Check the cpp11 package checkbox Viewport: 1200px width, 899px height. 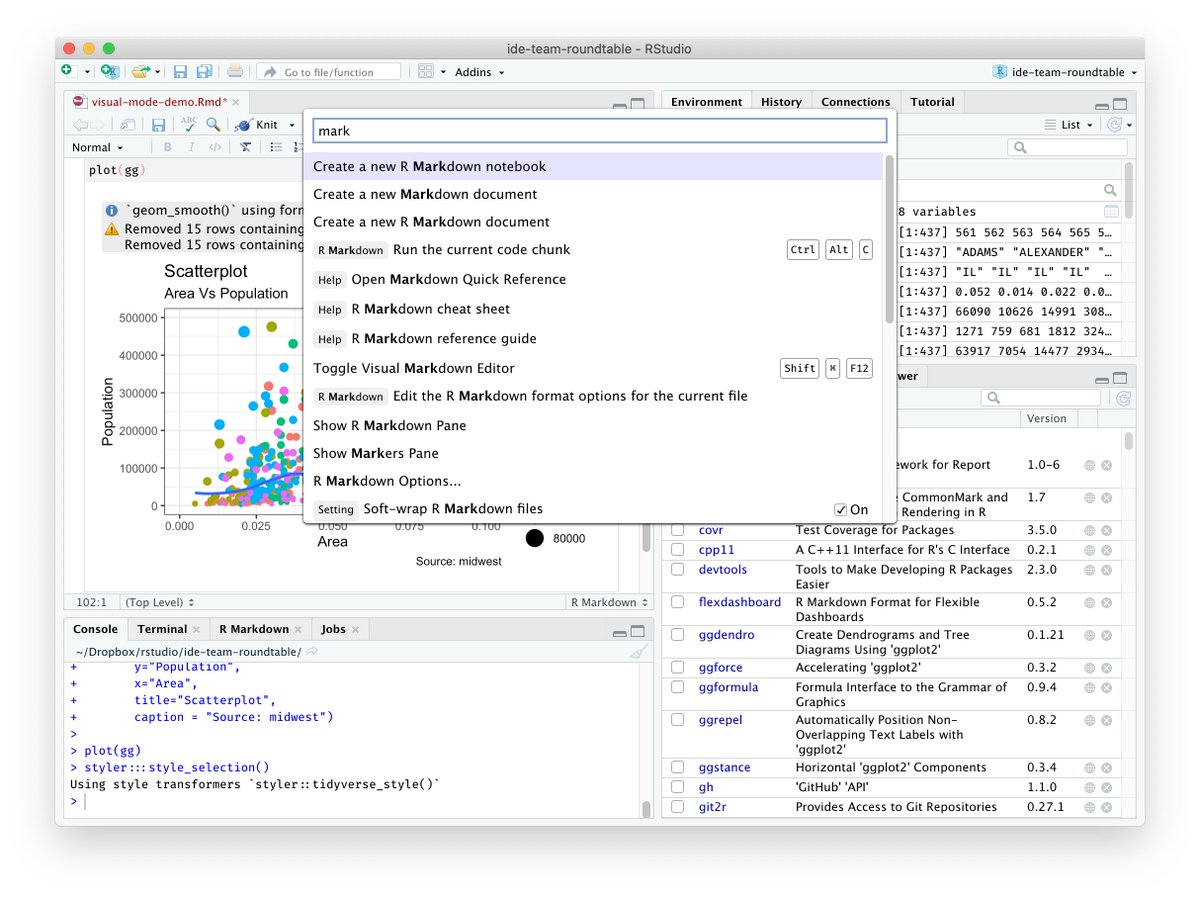point(677,550)
